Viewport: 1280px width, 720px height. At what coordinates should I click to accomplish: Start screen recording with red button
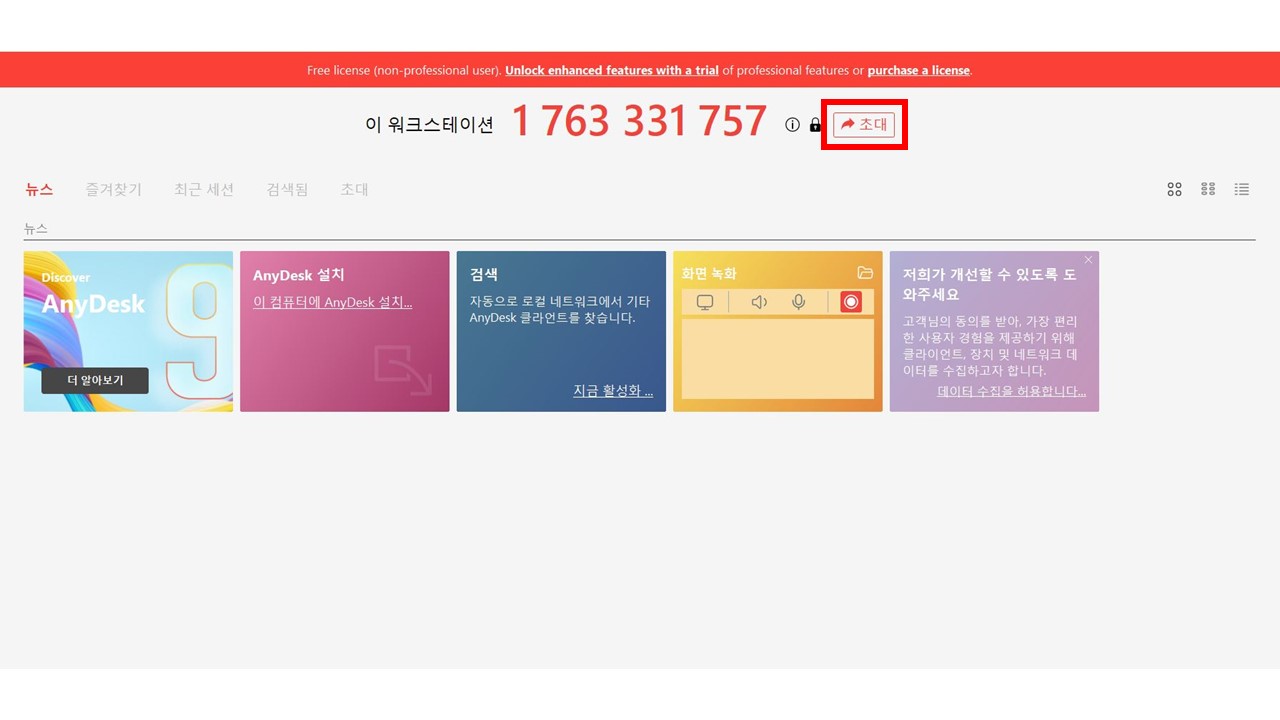pos(851,302)
